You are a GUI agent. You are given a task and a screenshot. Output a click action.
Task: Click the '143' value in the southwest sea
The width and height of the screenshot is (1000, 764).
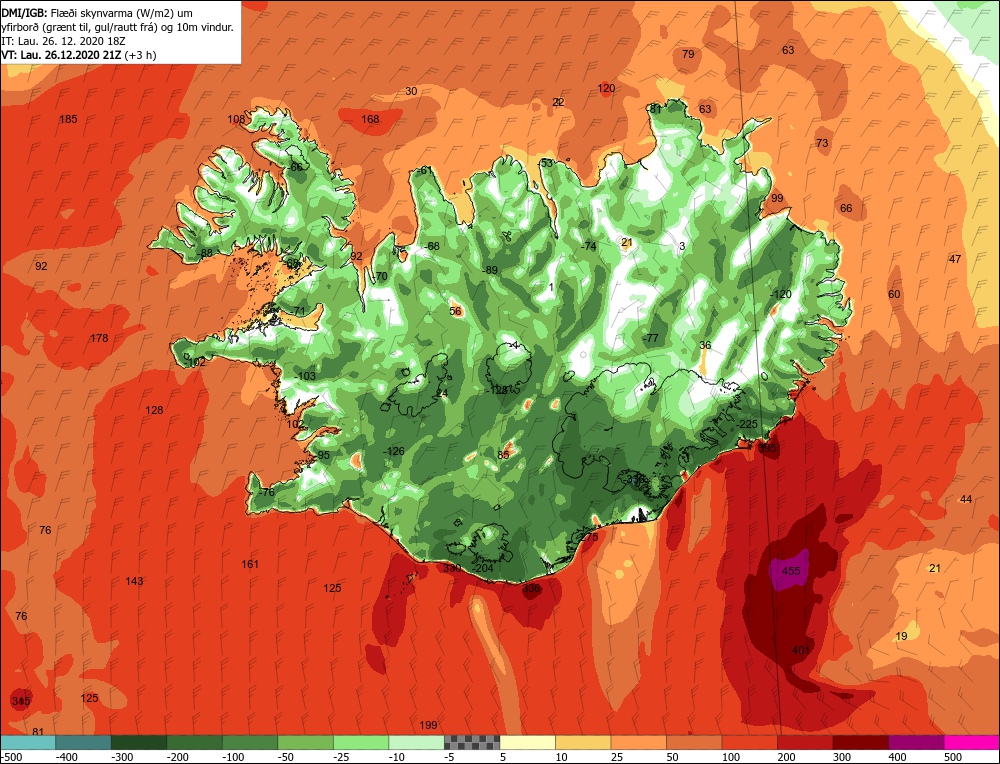134,581
